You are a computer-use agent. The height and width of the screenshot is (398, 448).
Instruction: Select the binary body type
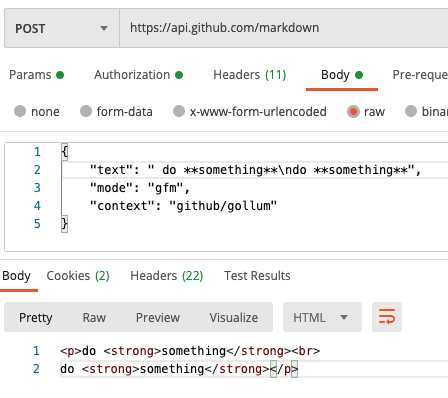pyautogui.click(x=426, y=111)
